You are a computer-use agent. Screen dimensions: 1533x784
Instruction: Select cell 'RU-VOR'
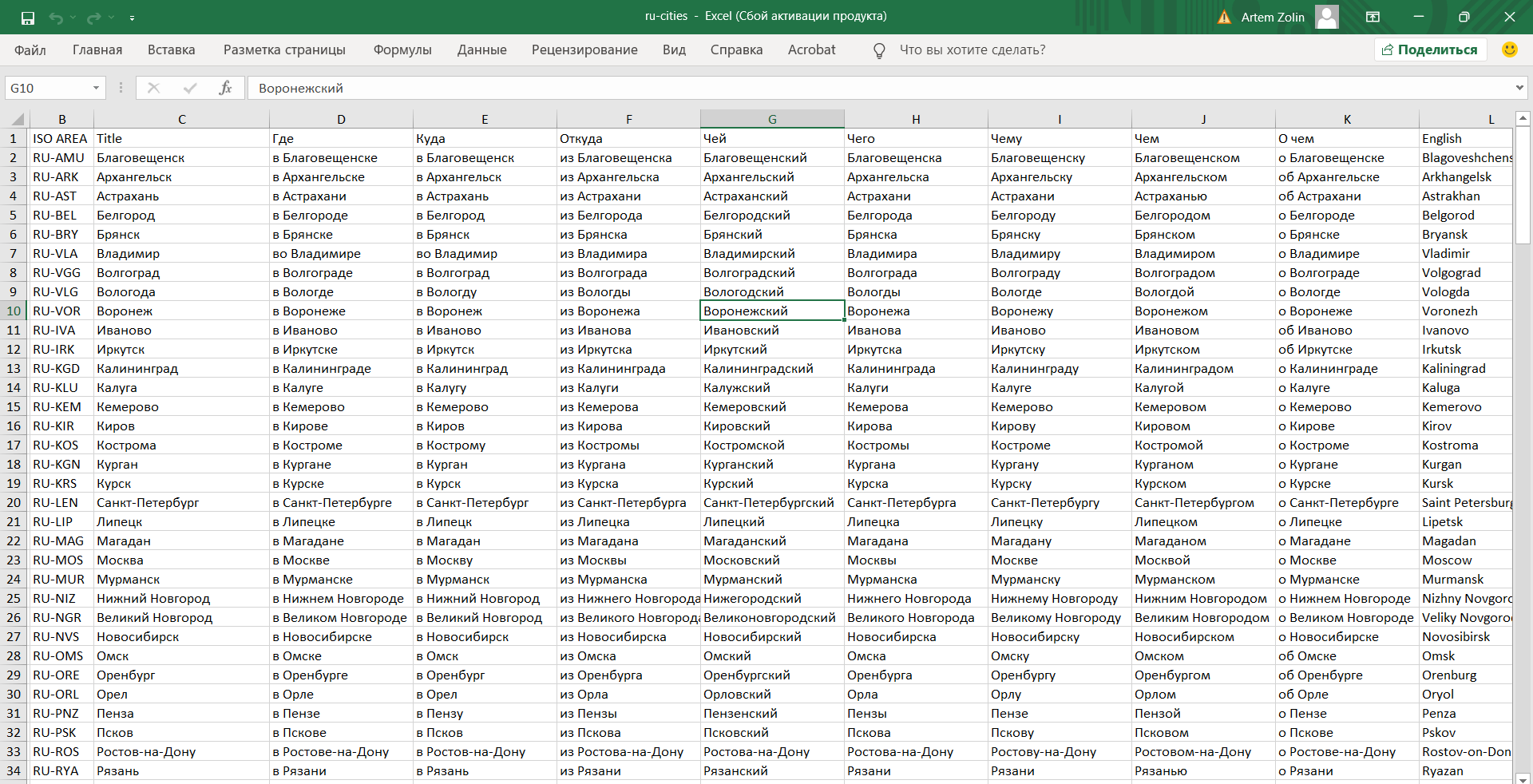[61, 311]
